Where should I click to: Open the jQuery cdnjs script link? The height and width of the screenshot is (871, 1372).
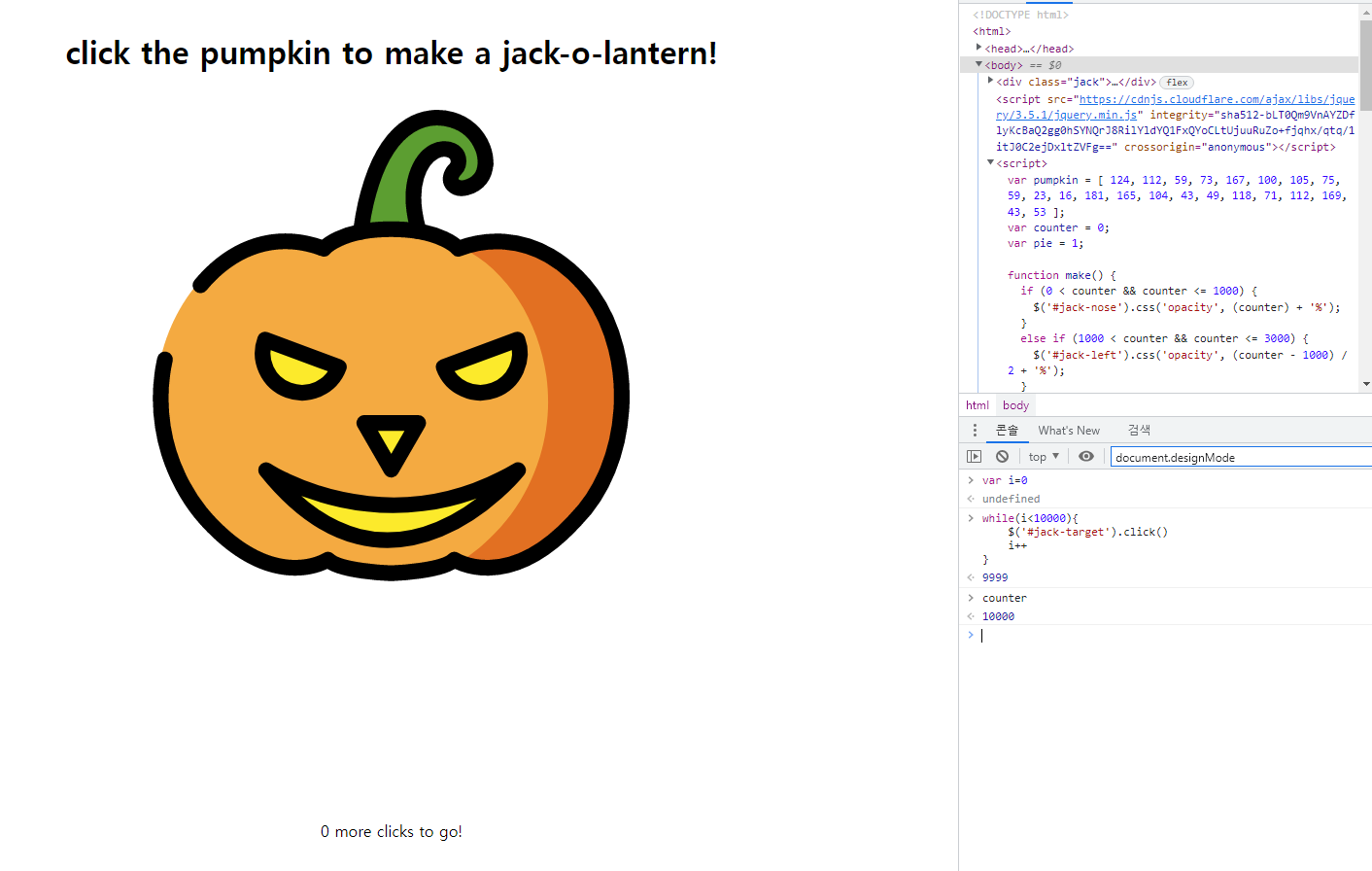1175,107
